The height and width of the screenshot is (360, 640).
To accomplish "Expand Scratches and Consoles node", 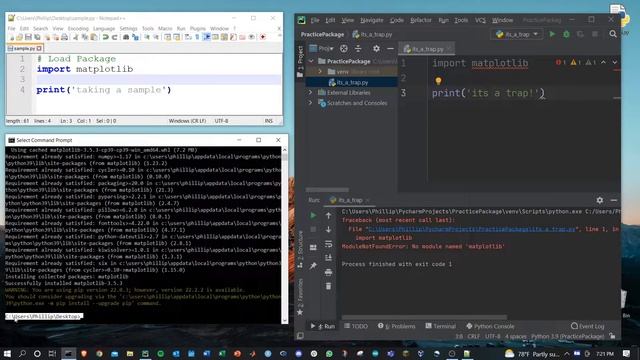I will pos(310,103).
